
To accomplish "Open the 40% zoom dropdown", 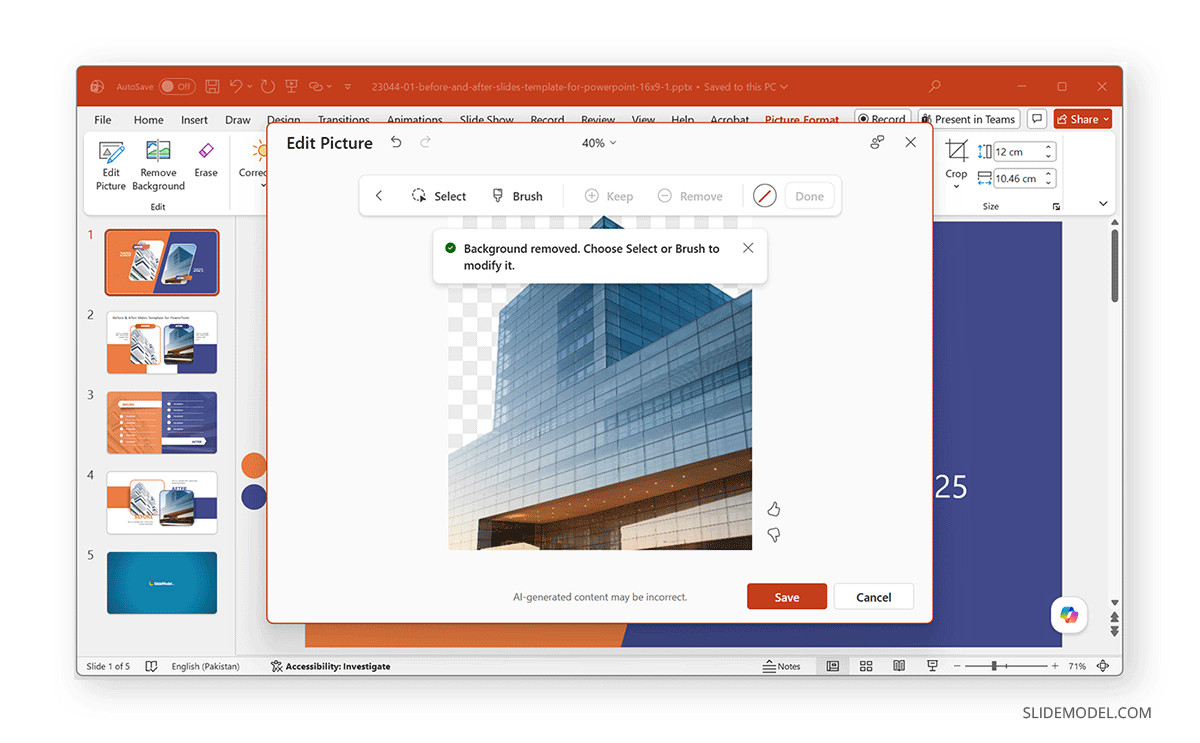I will 599,143.
